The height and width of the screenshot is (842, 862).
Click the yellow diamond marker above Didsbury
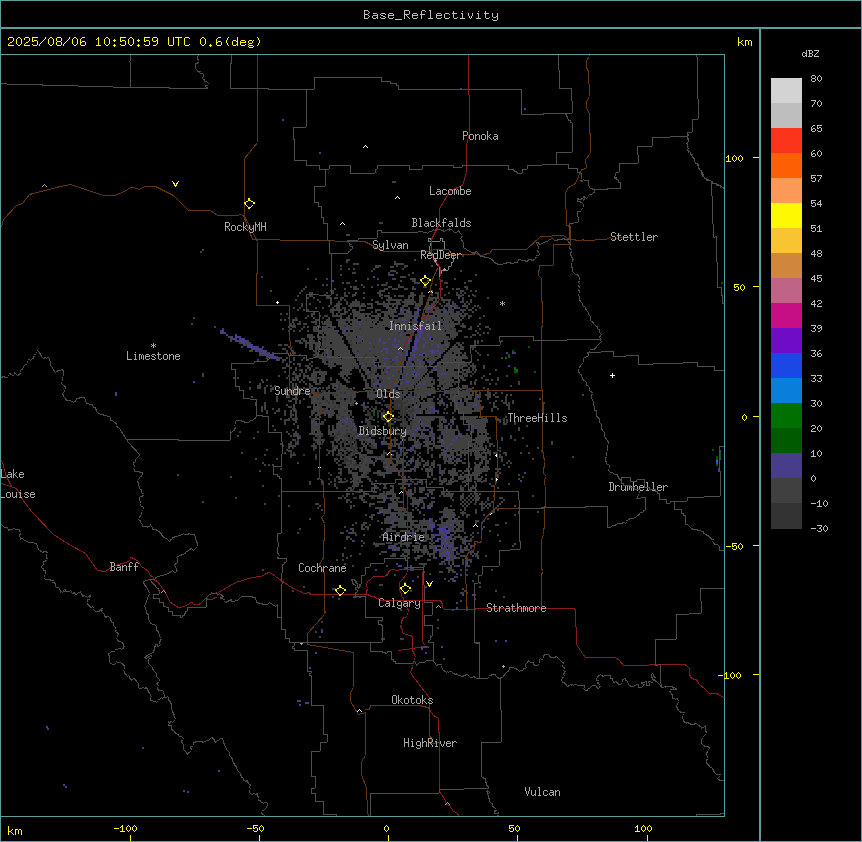(x=388, y=417)
